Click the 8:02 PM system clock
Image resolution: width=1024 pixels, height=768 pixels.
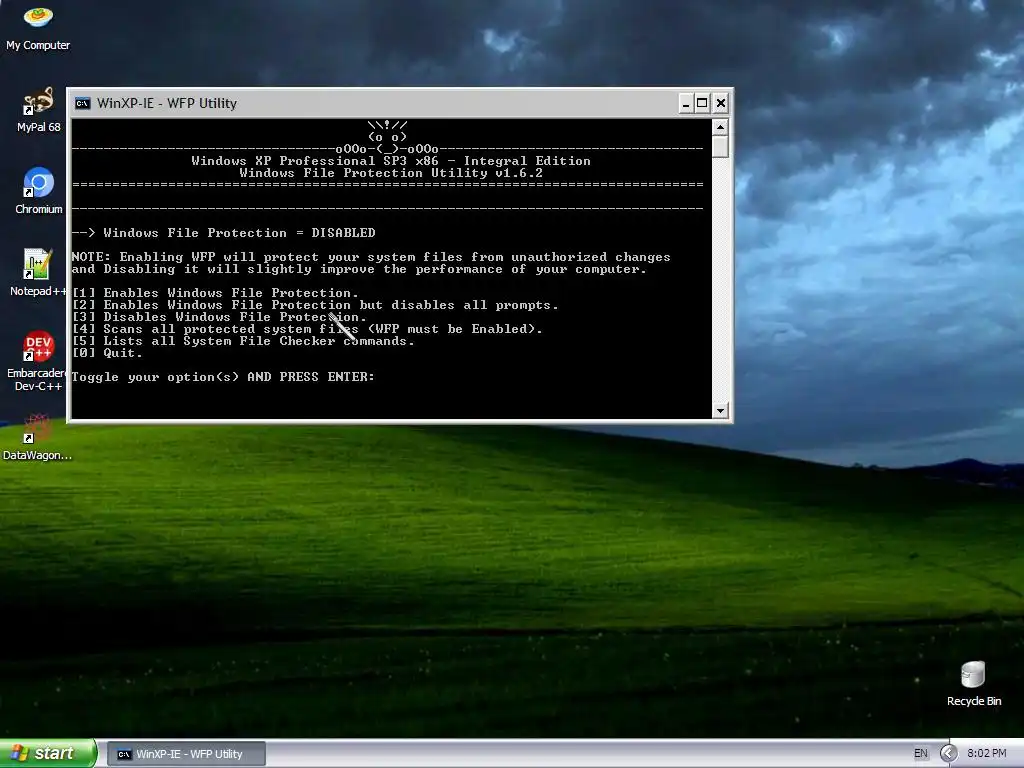(986, 753)
